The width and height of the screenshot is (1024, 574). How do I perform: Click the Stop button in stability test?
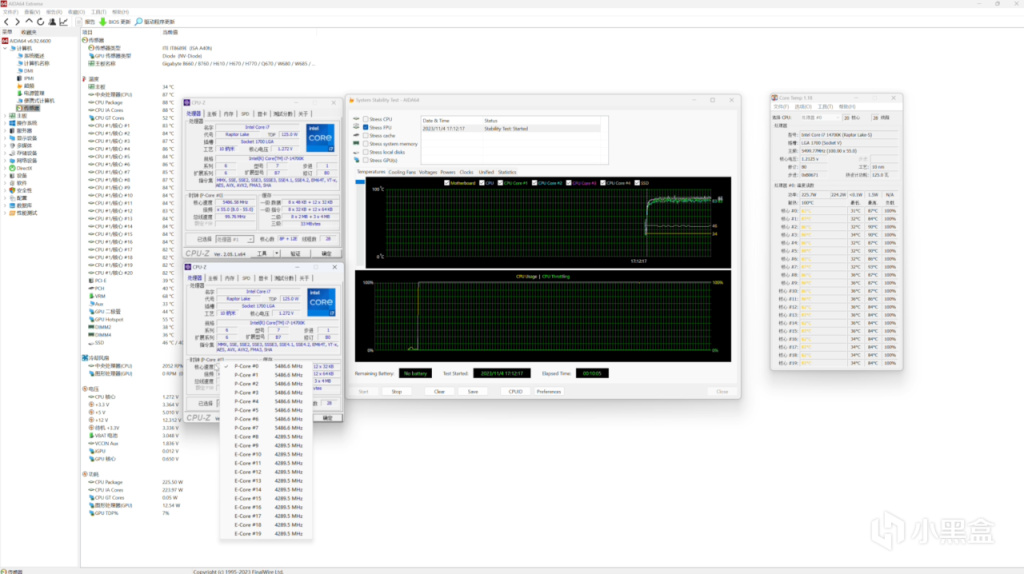click(x=396, y=391)
